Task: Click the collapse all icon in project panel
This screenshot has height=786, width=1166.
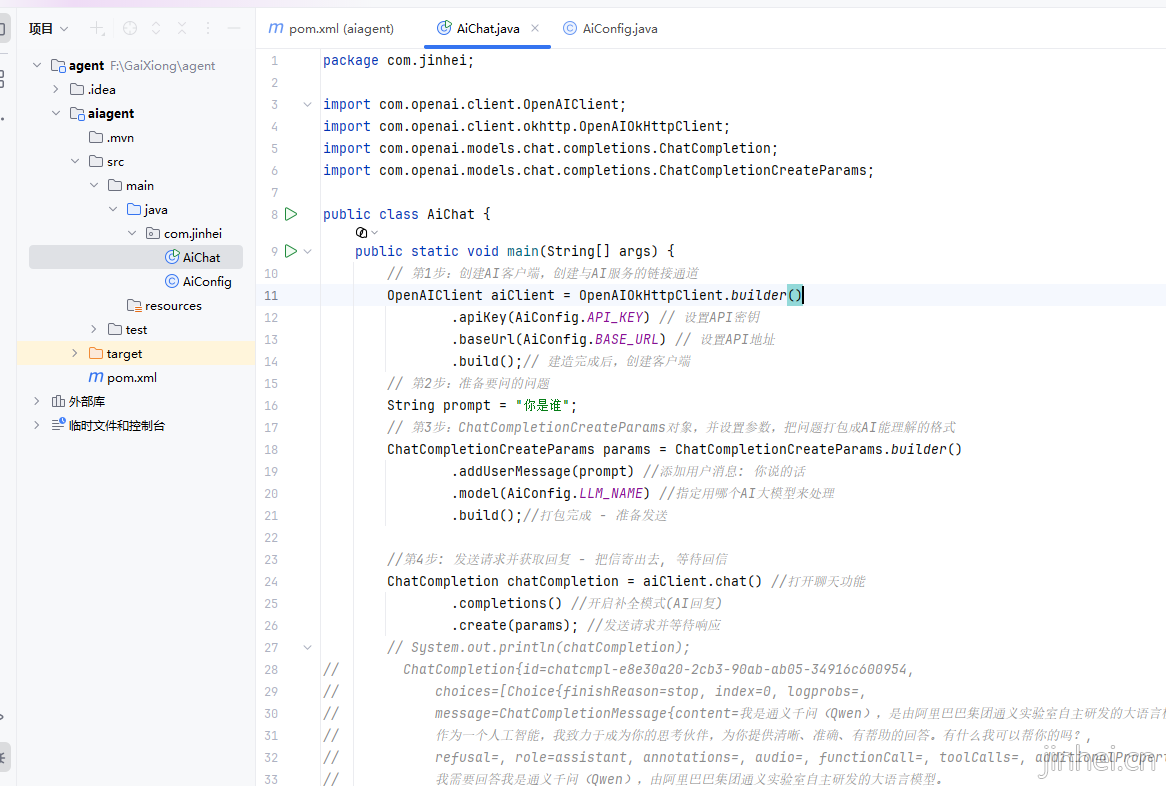Action: (x=181, y=28)
